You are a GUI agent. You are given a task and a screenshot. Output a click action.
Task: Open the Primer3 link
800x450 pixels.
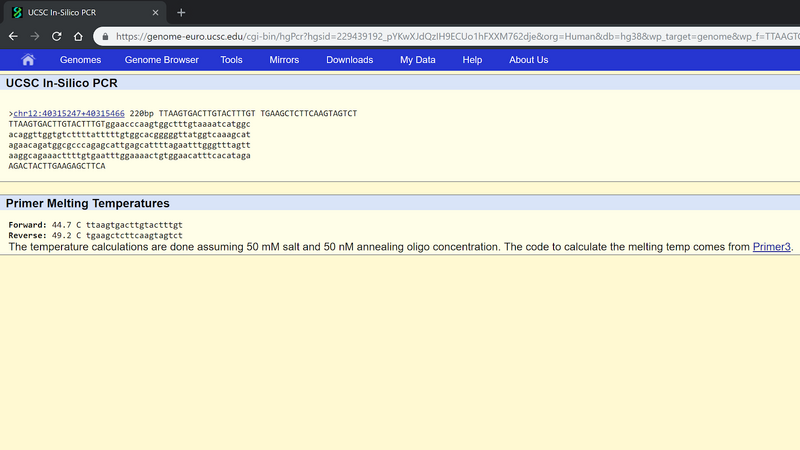tap(772, 247)
